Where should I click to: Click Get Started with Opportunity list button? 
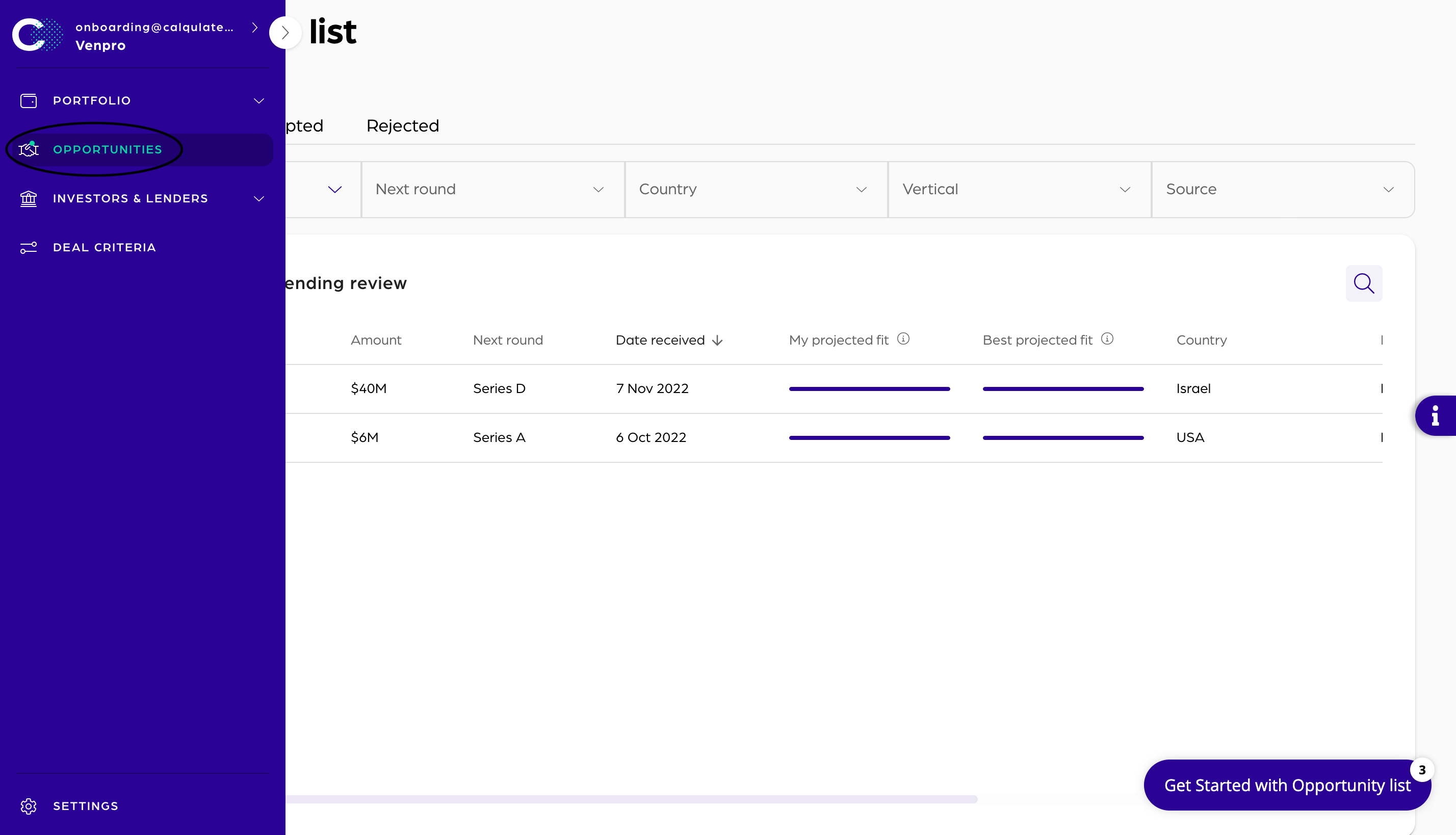coord(1286,785)
